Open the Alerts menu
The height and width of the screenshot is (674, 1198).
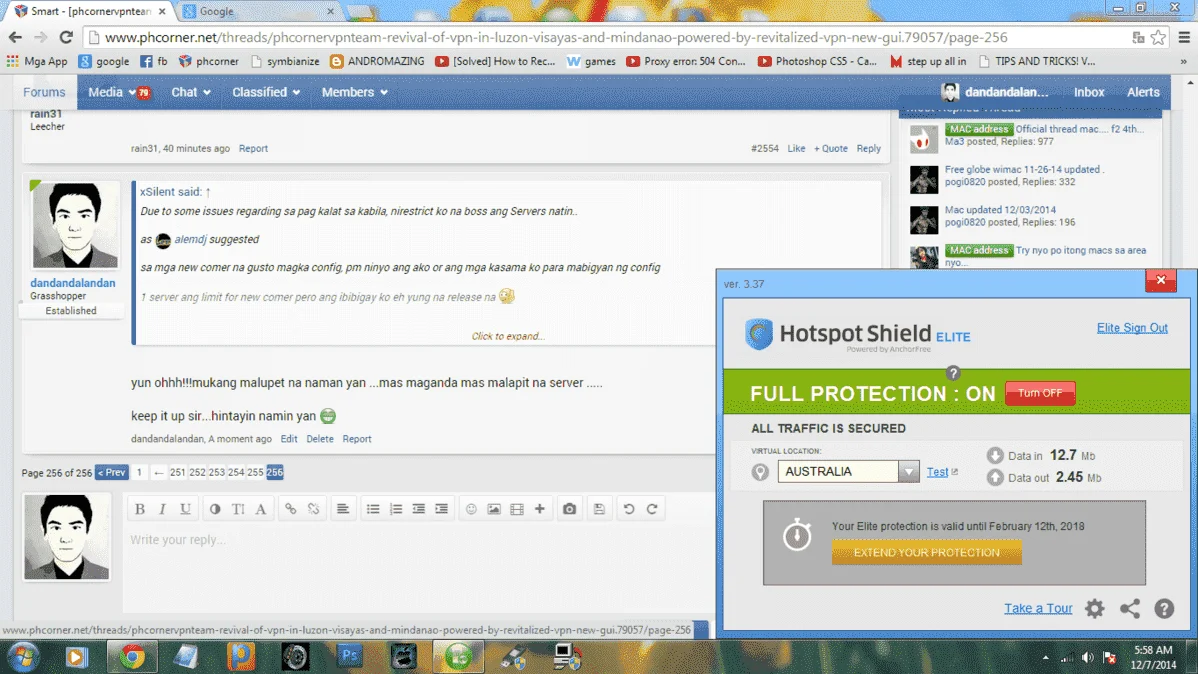click(x=1143, y=92)
